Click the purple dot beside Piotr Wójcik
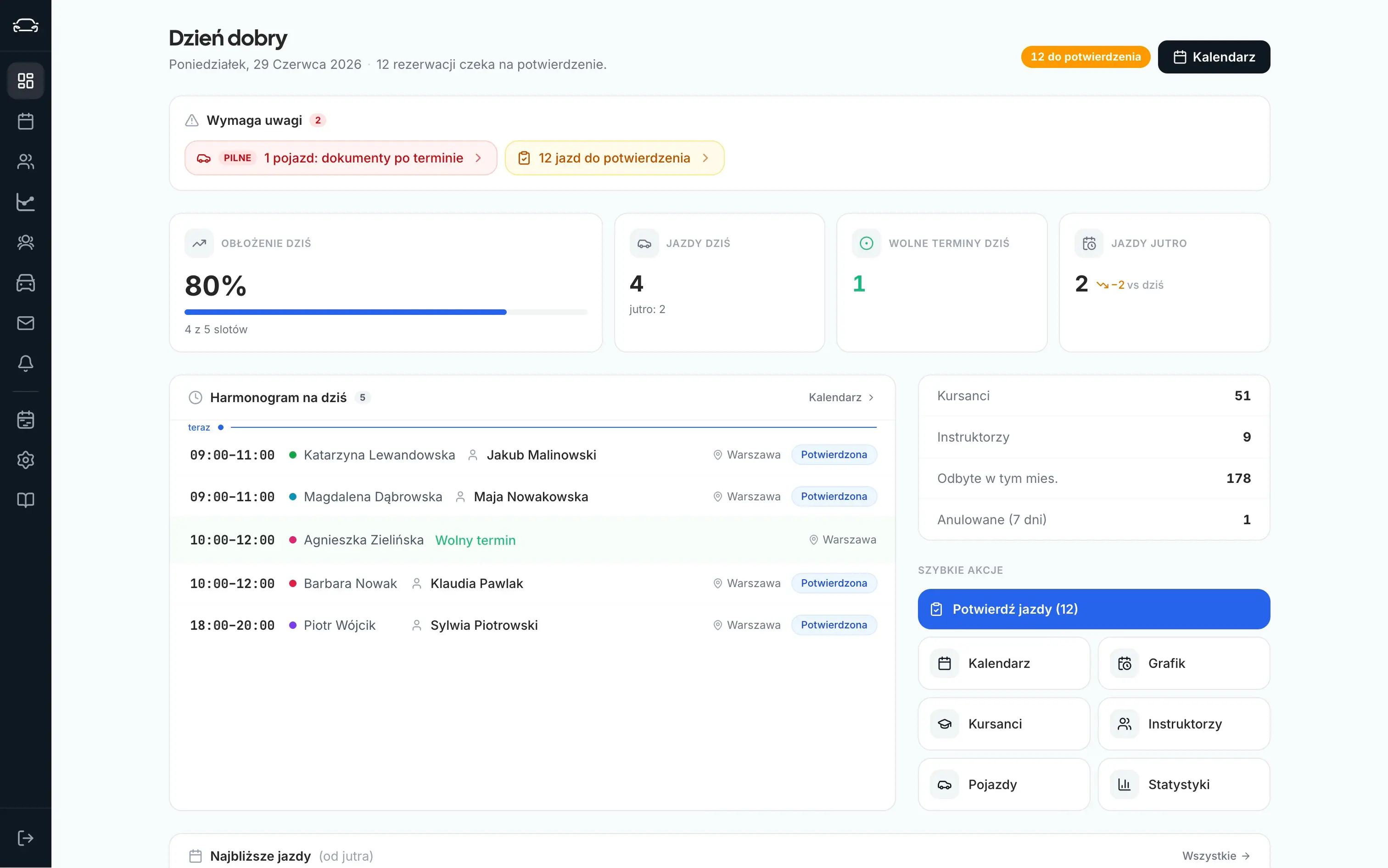This screenshot has width=1388, height=868. (x=292, y=625)
